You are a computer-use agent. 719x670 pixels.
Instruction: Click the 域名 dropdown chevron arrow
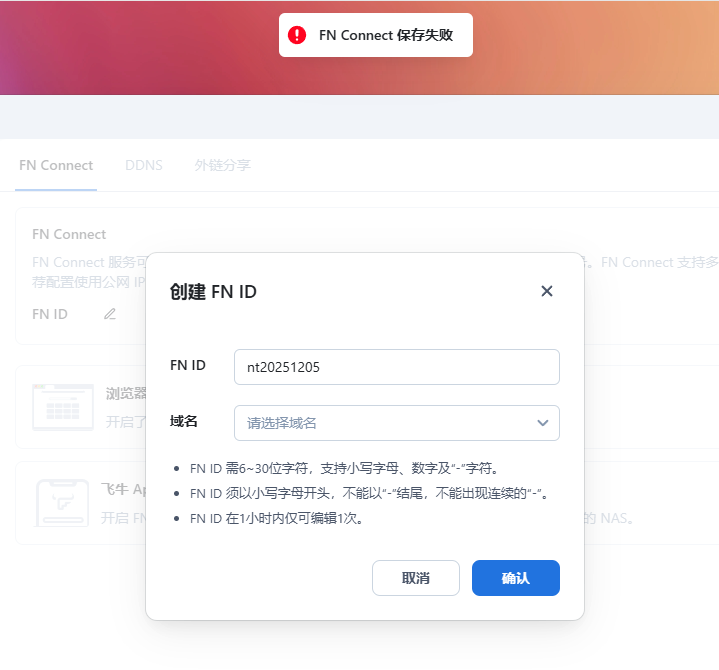tap(543, 423)
